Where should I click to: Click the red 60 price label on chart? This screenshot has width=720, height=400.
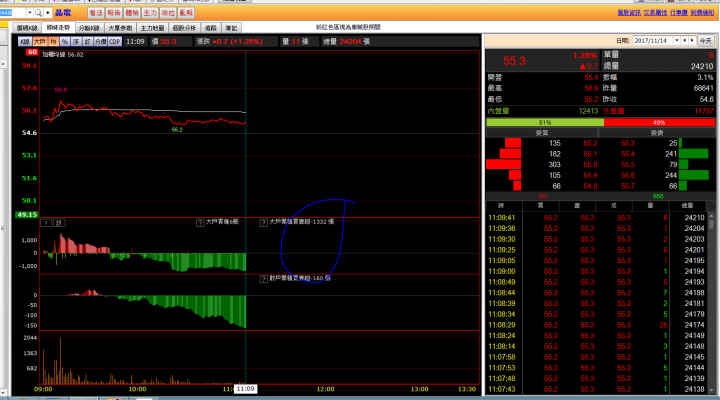pos(32,52)
